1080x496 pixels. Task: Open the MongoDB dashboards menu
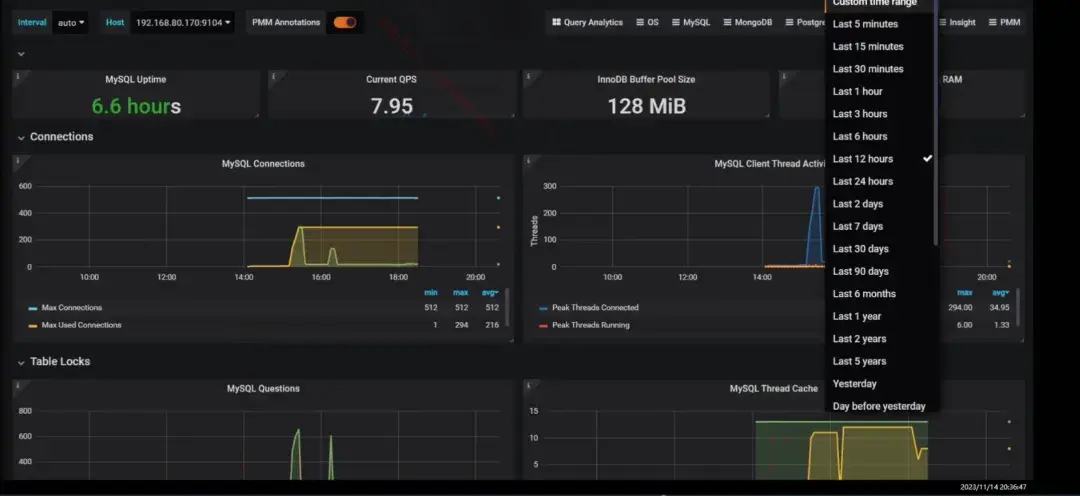click(747, 22)
